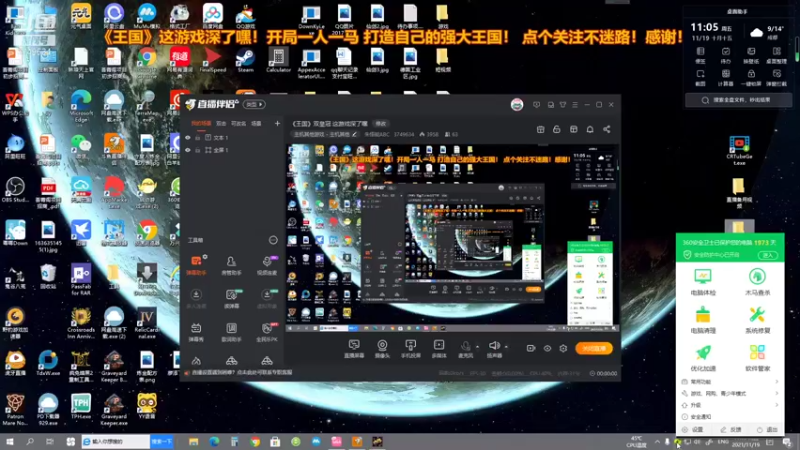Click the gift box icon above preview
Viewport: 800px width, 450px height.
point(540,130)
